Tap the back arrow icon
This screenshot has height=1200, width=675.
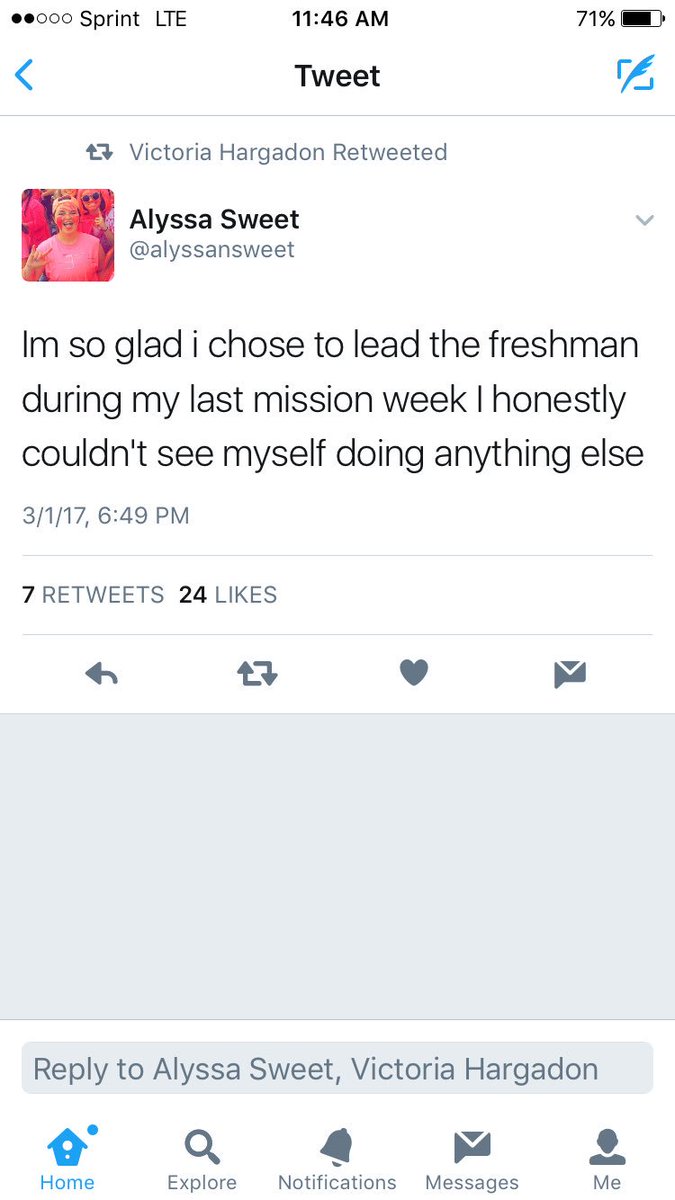tap(25, 75)
